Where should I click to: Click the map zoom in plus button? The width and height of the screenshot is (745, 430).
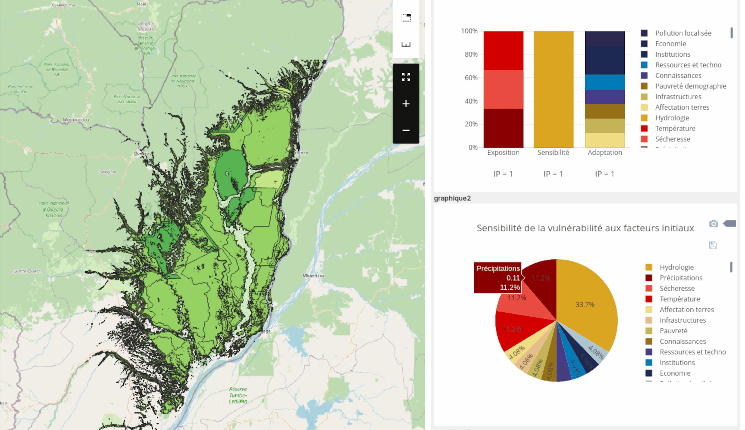[405, 103]
